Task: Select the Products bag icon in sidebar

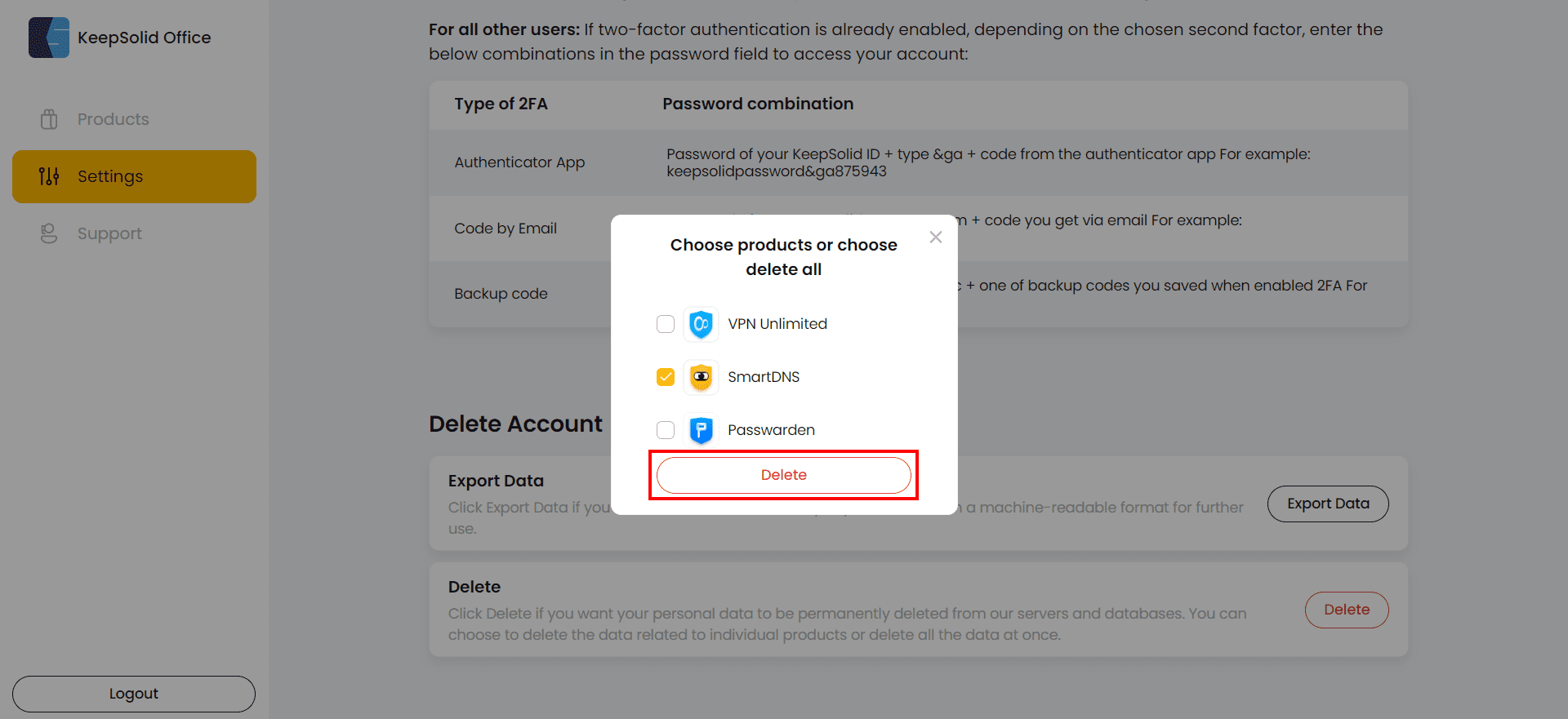Action: (49, 119)
